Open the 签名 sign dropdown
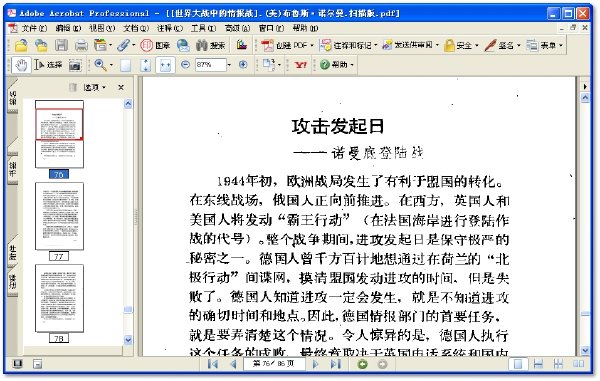The width and height of the screenshot is (600, 381). 519,46
